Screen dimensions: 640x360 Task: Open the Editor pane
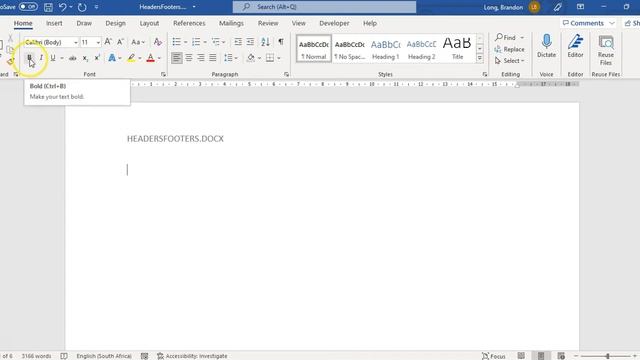pyautogui.click(x=575, y=46)
